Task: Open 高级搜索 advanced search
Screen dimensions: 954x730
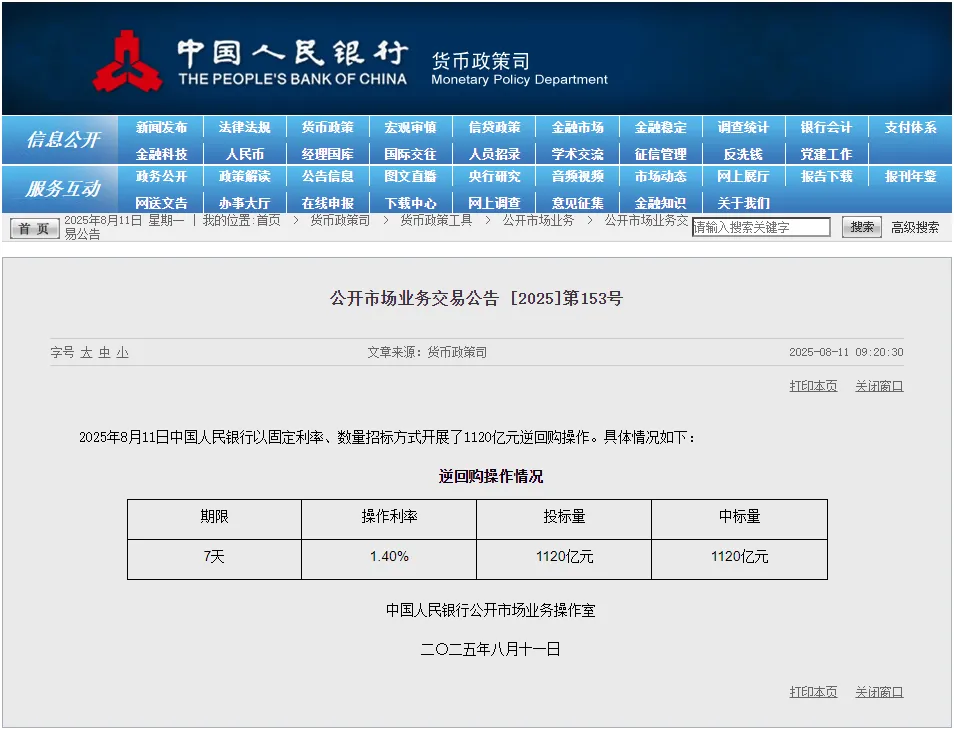Action: pyautogui.click(x=914, y=228)
